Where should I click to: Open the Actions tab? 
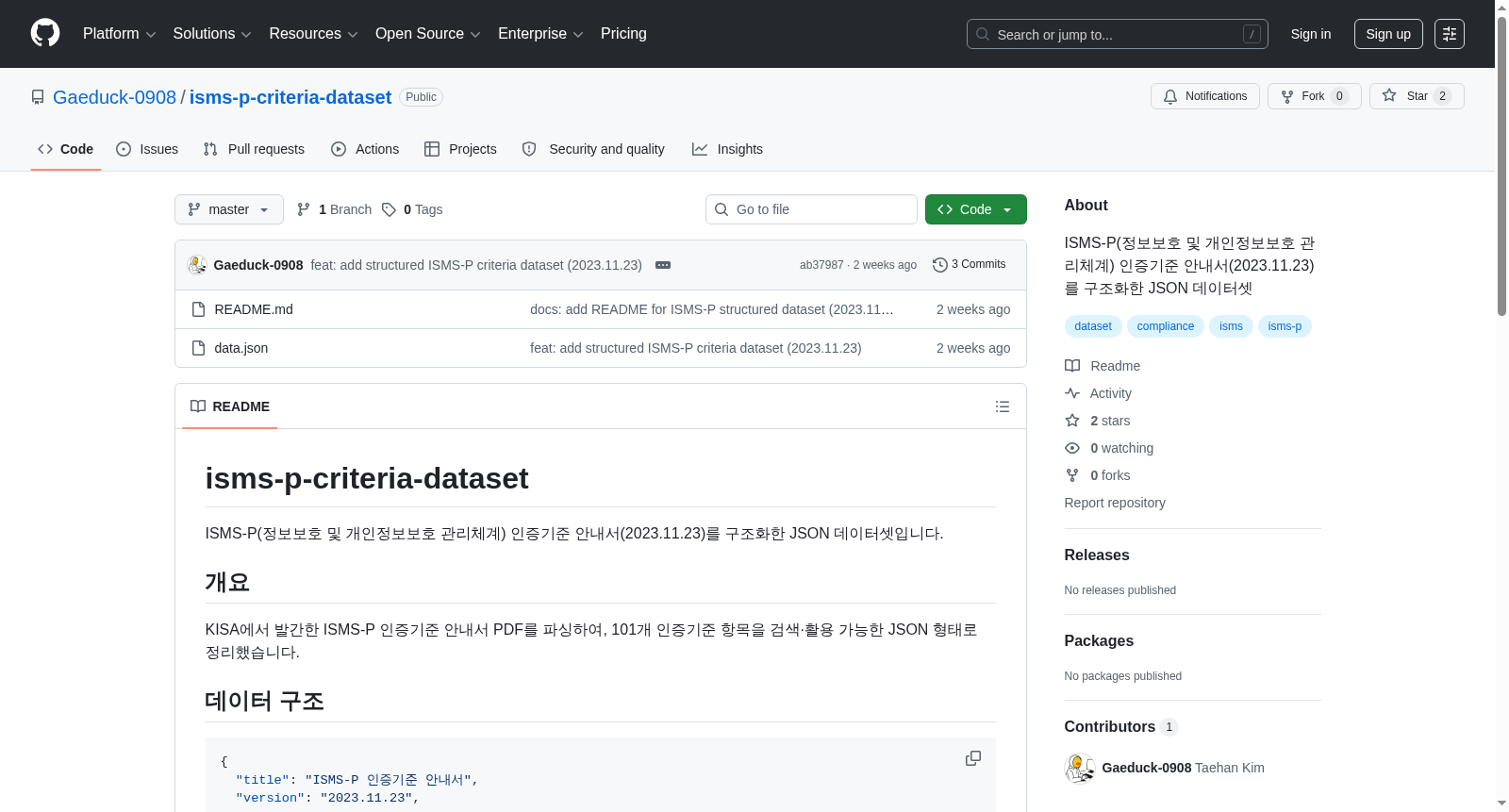pos(365,149)
